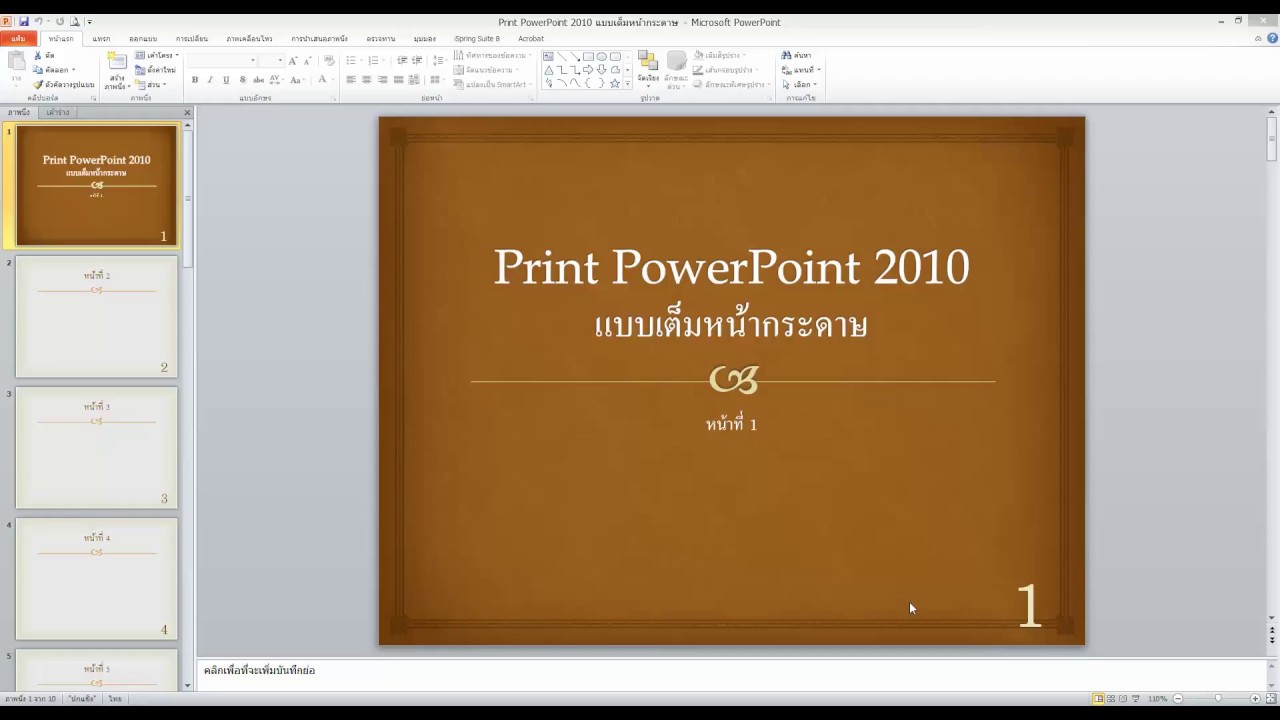Open Section (ส่วน) dropdown
1280x720 pixels.
(151, 84)
